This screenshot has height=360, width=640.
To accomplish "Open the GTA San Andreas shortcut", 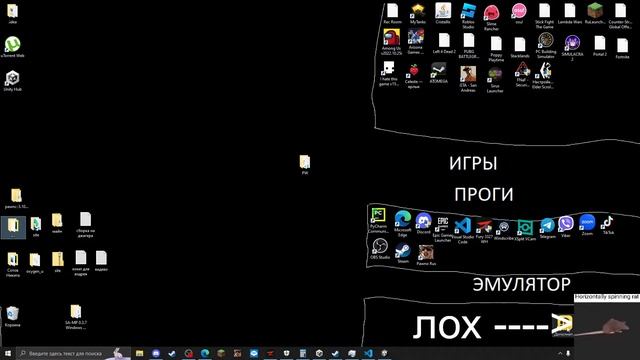I will 468,79.
